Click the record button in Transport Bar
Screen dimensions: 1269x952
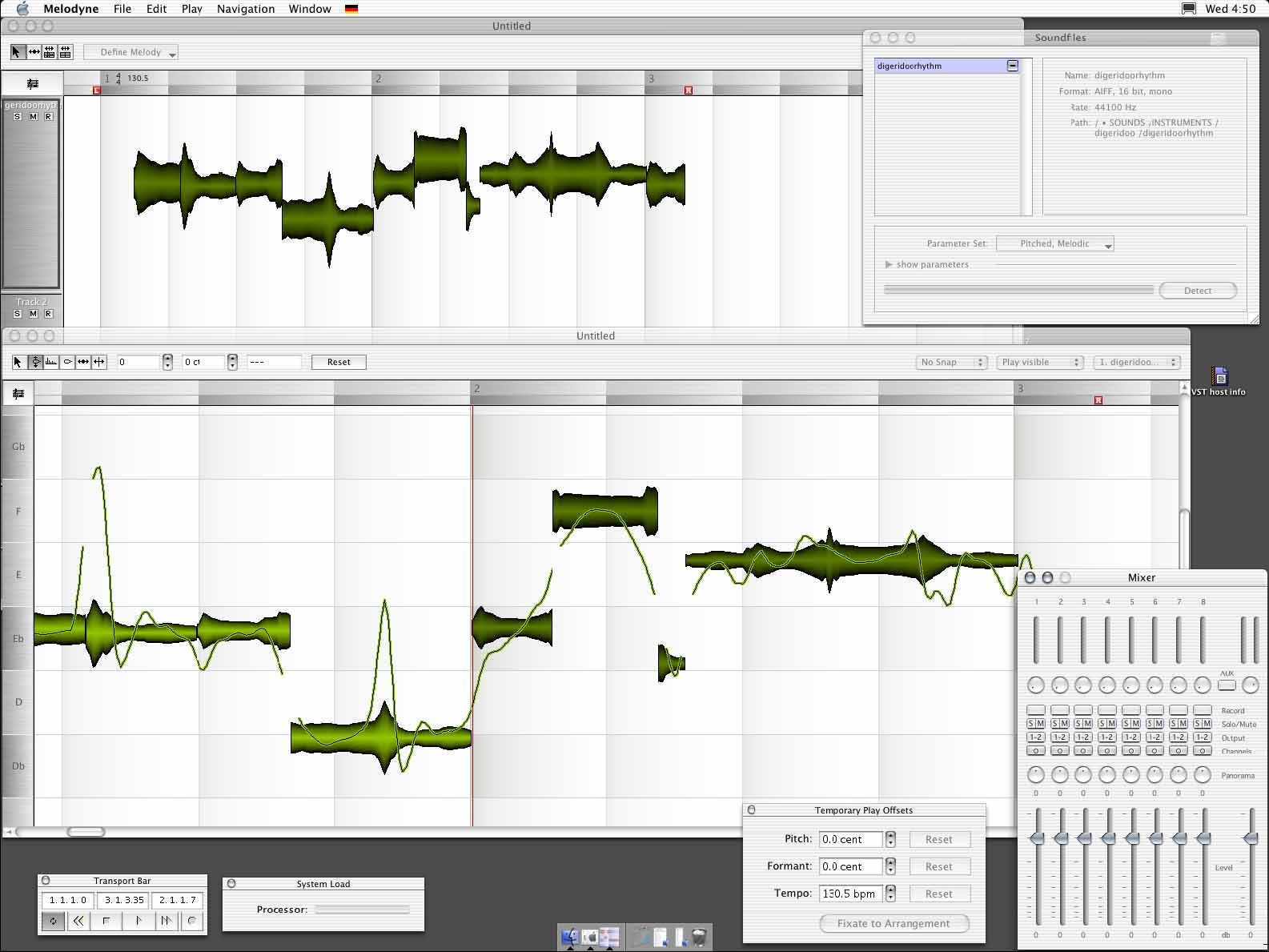click(x=191, y=921)
